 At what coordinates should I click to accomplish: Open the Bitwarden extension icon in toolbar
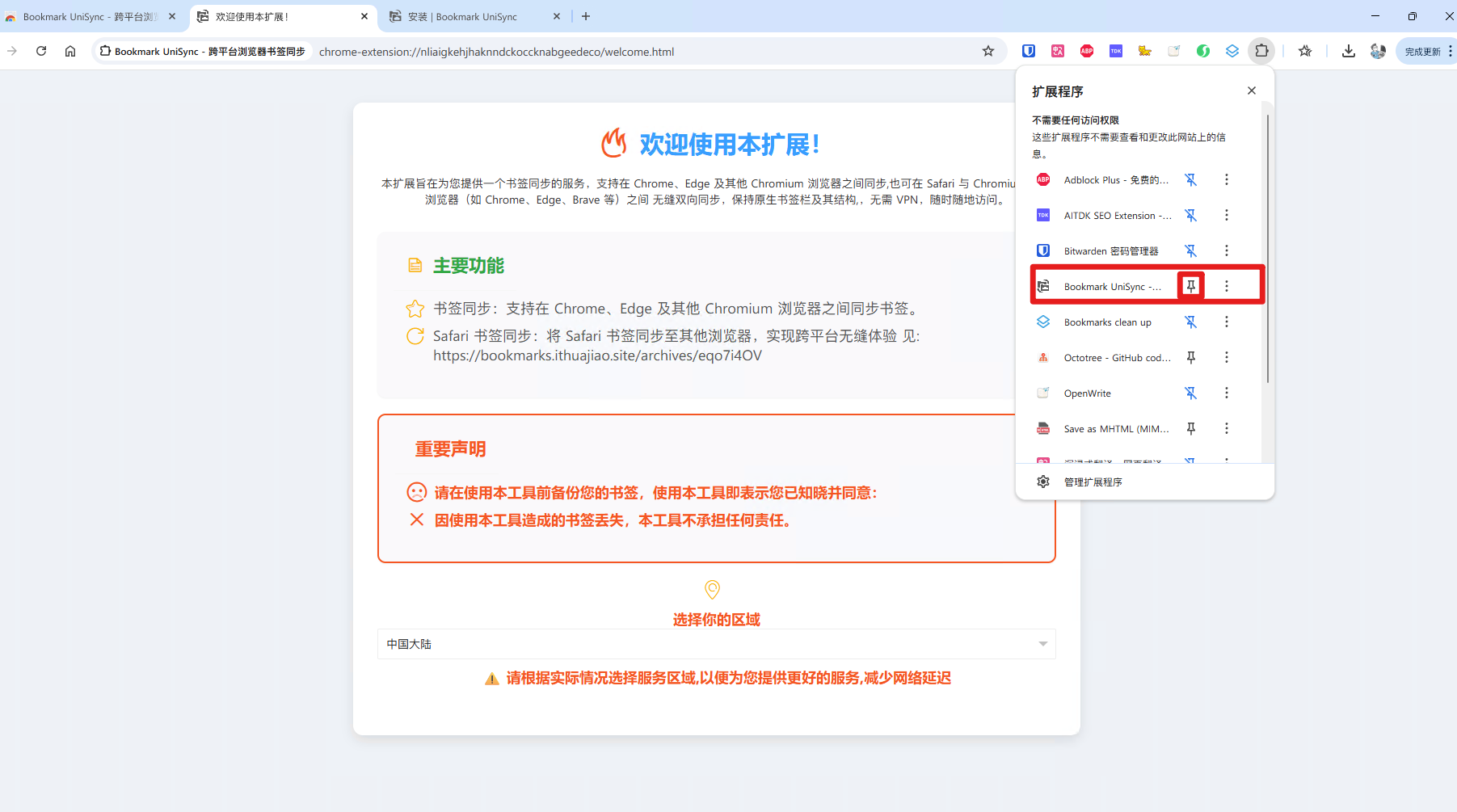(1028, 51)
